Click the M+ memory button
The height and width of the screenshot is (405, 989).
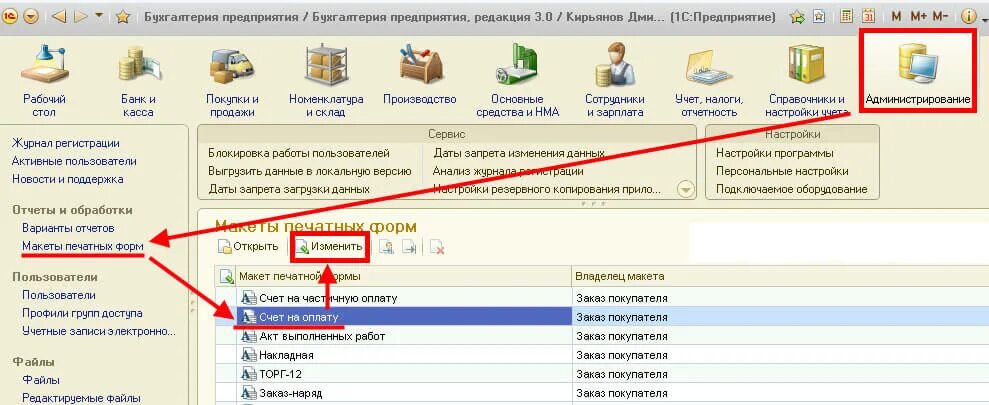pos(917,17)
